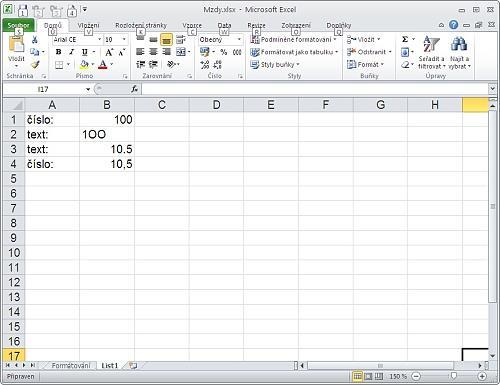This screenshot has height=385, width=500.
Task: Click the Clear eraser icon
Action: 405,64
